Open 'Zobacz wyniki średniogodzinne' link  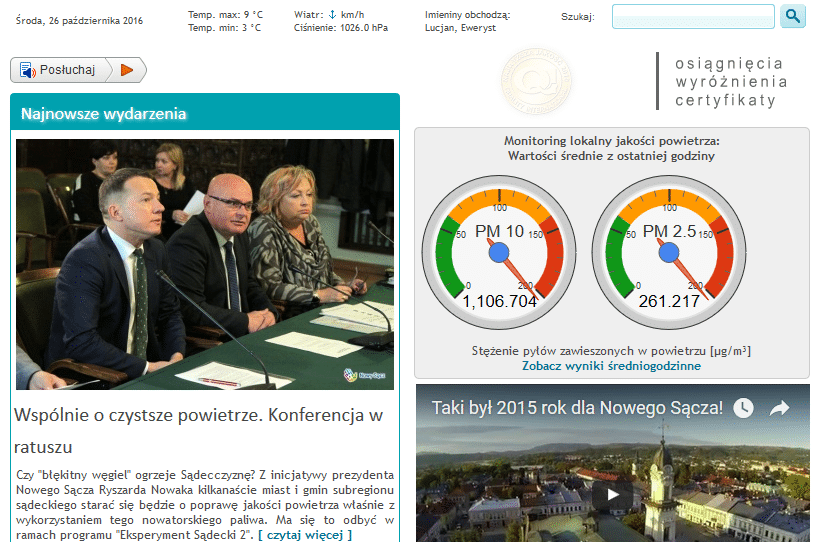pyautogui.click(x=611, y=366)
